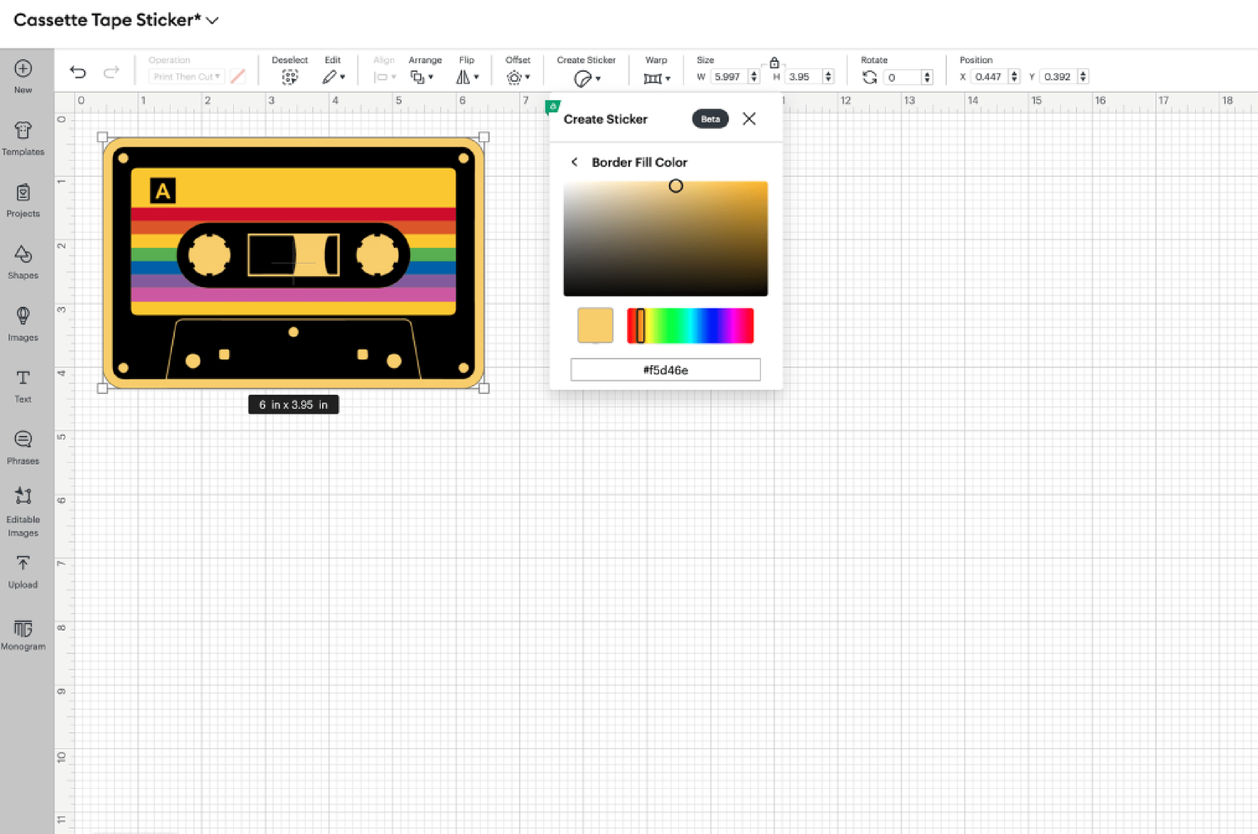Click the Deselect button in toolbar

click(x=290, y=77)
